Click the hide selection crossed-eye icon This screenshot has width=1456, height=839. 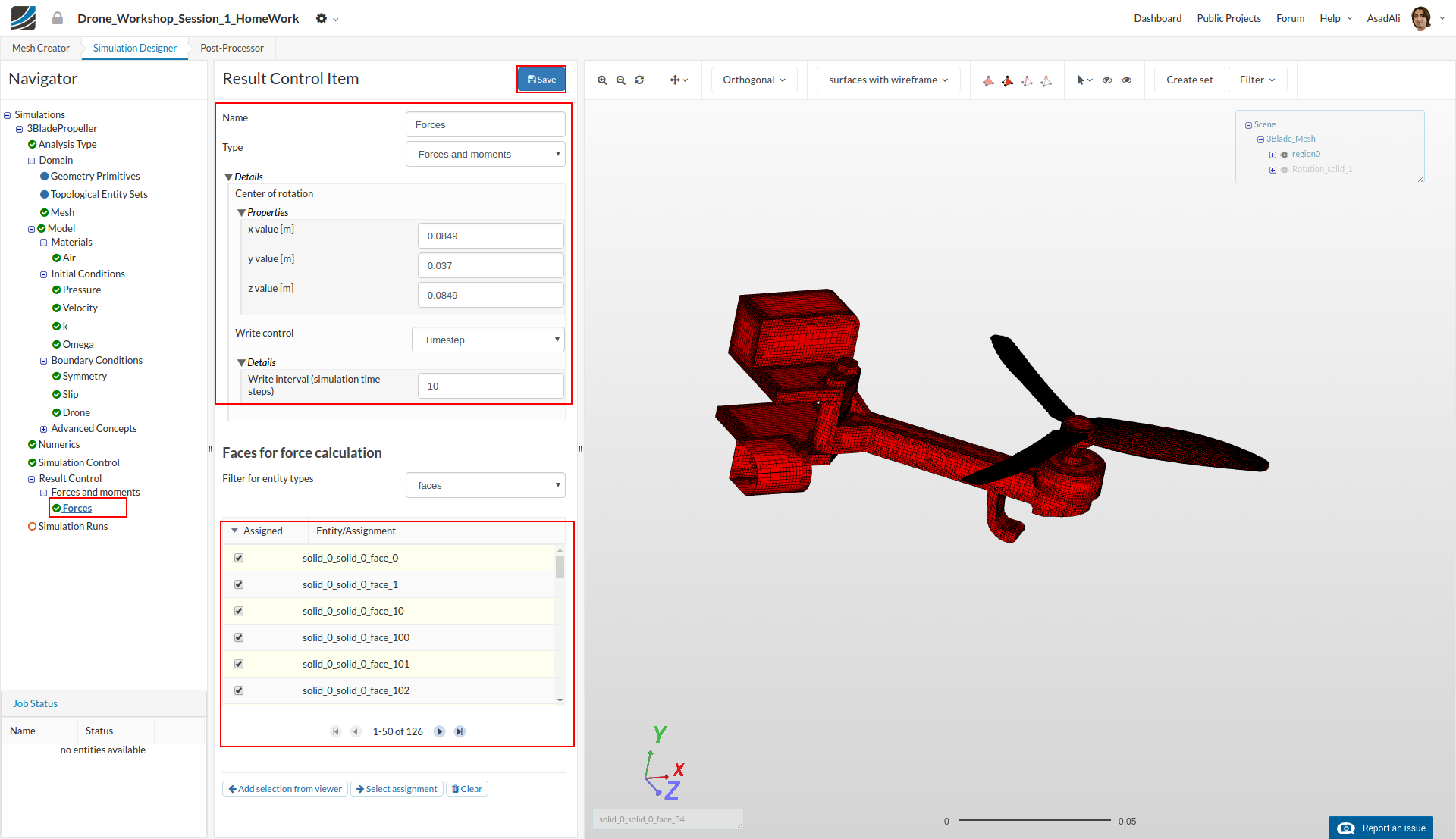tap(1107, 80)
